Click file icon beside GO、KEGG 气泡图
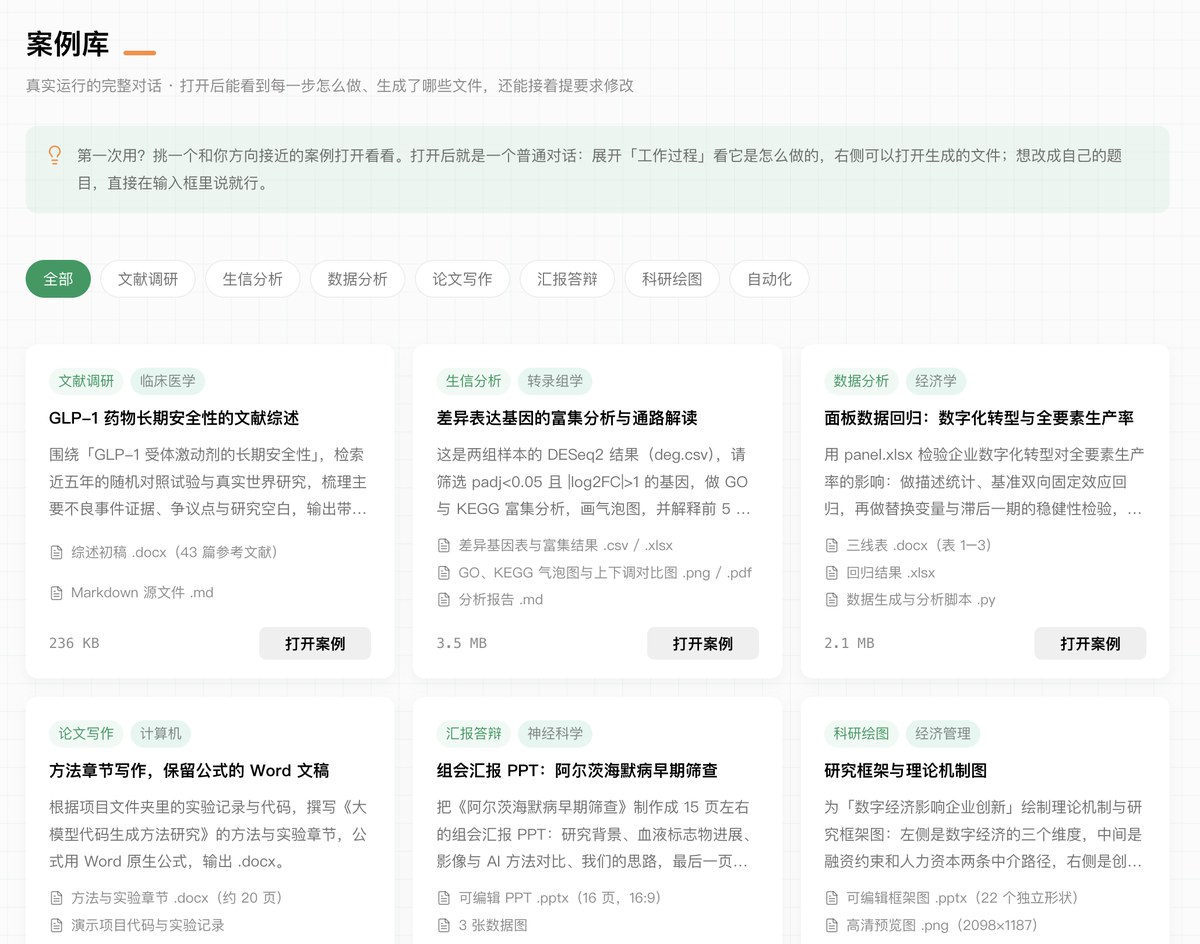Screen dimensions: 1200x944 [444, 573]
